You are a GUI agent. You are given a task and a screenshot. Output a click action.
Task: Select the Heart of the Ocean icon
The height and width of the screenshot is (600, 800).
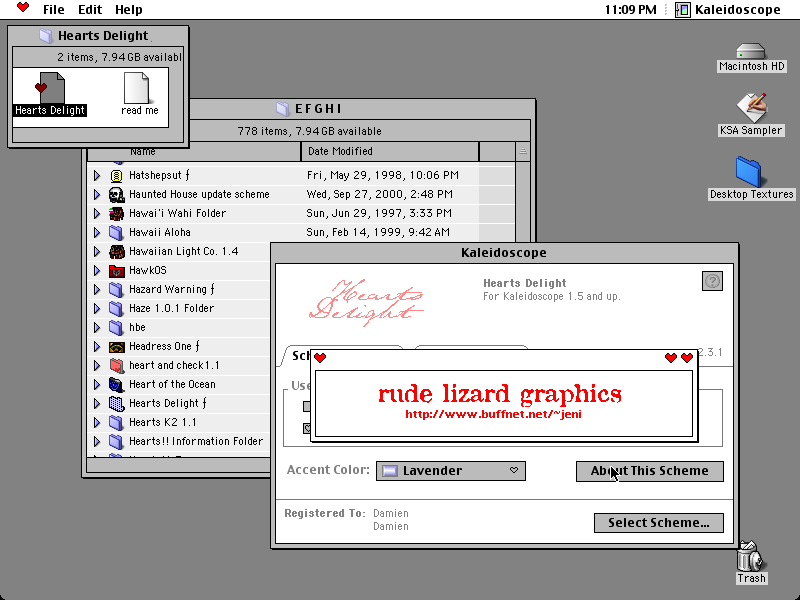point(116,385)
